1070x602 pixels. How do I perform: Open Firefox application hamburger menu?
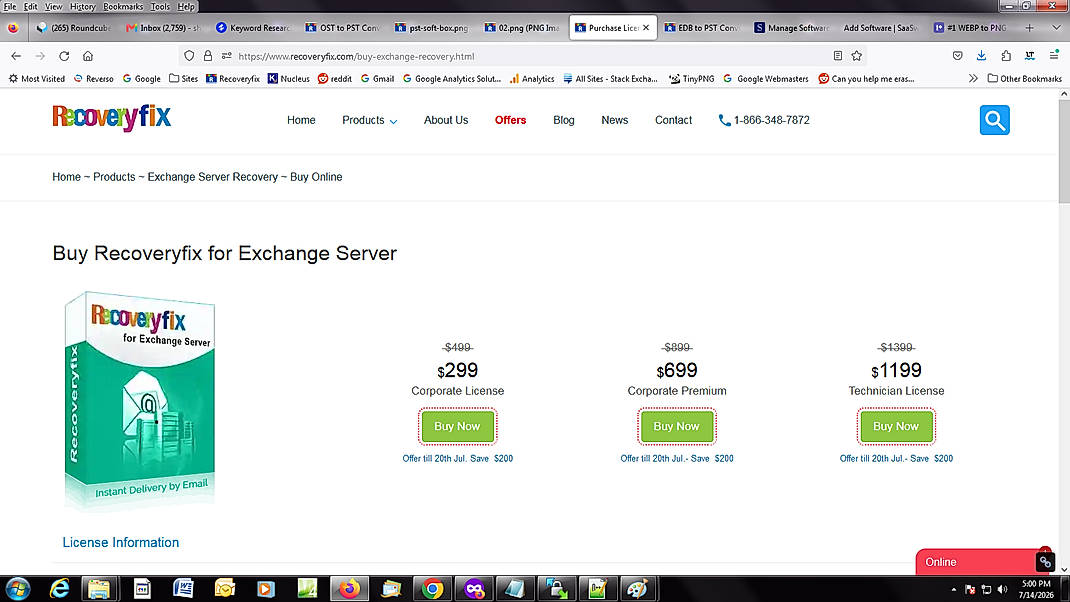tap(1054, 56)
